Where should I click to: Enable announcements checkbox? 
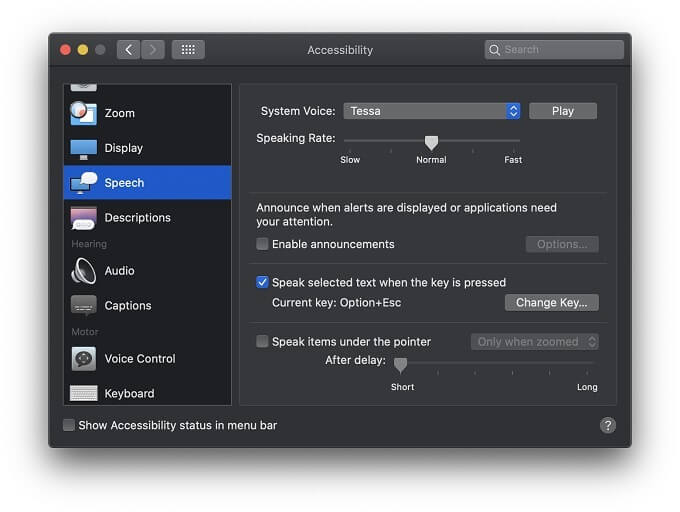pyautogui.click(x=263, y=244)
